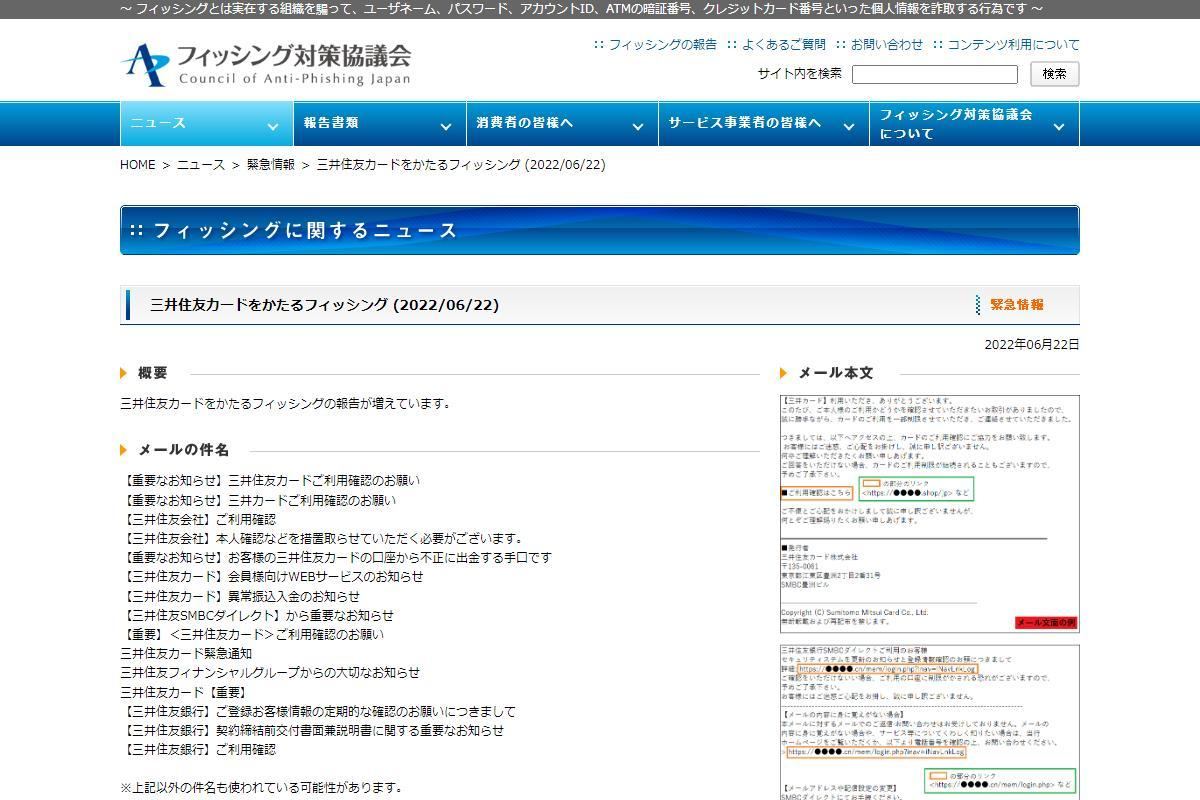
Task: Click the note ※上記以外の件名も使われている可能性があります
Action: (x=261, y=788)
